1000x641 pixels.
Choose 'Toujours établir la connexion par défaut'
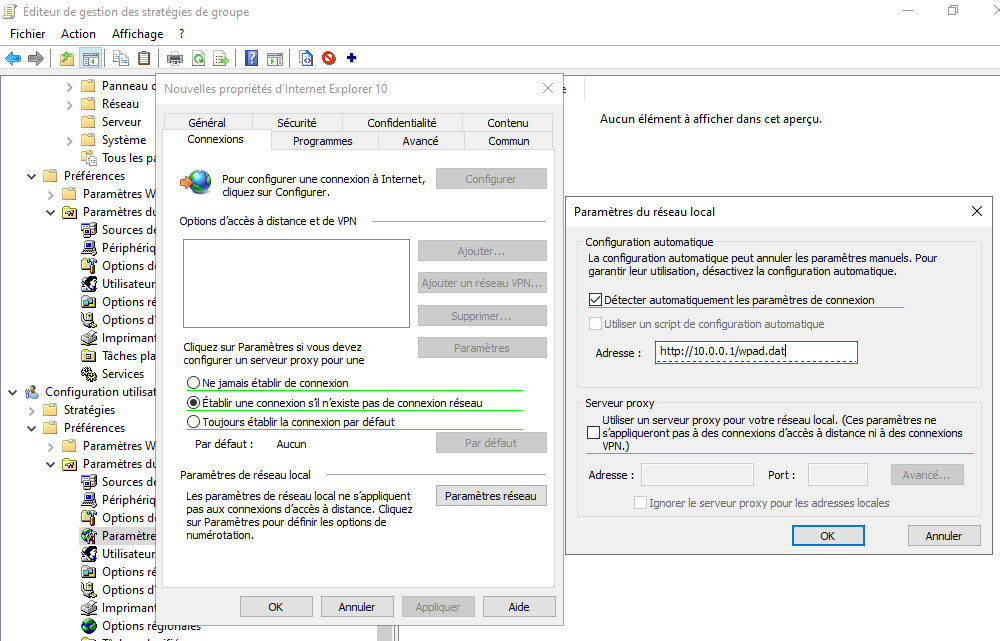tap(194, 422)
